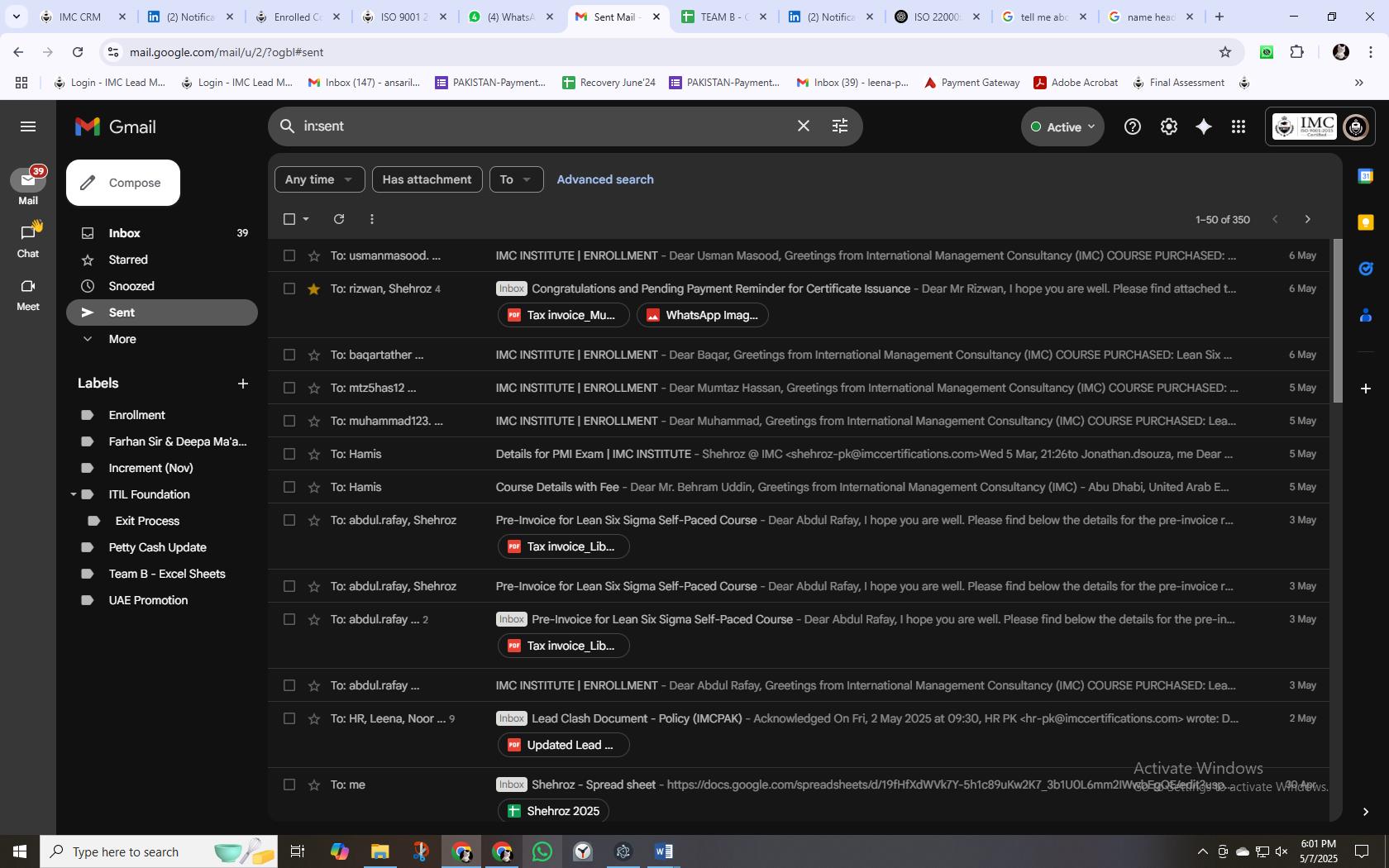The height and width of the screenshot is (868, 1389).
Task: Star the usmanmasood enrollment email
Action: (x=313, y=255)
